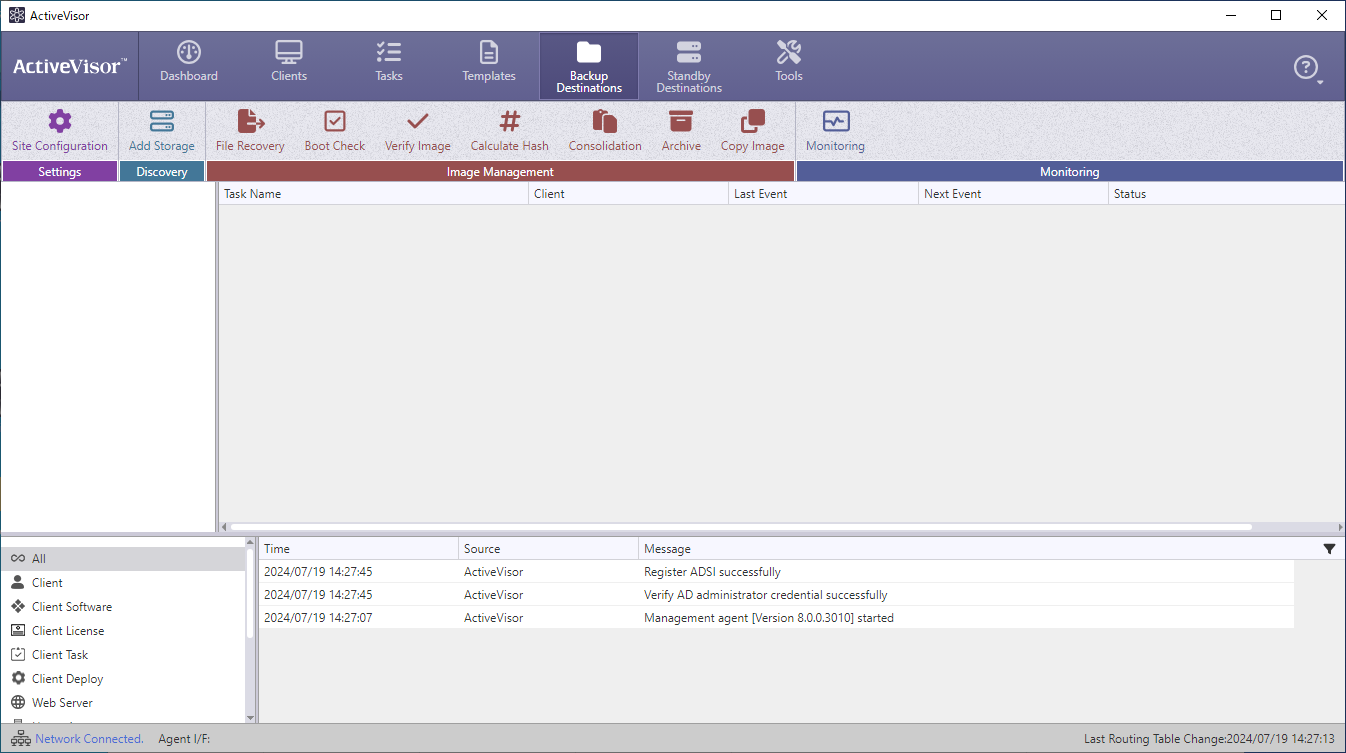Image resolution: width=1346 pixels, height=753 pixels.
Task: Select 'Management agent [Version 8.0.0.3010] started' entry
Action: click(777, 618)
